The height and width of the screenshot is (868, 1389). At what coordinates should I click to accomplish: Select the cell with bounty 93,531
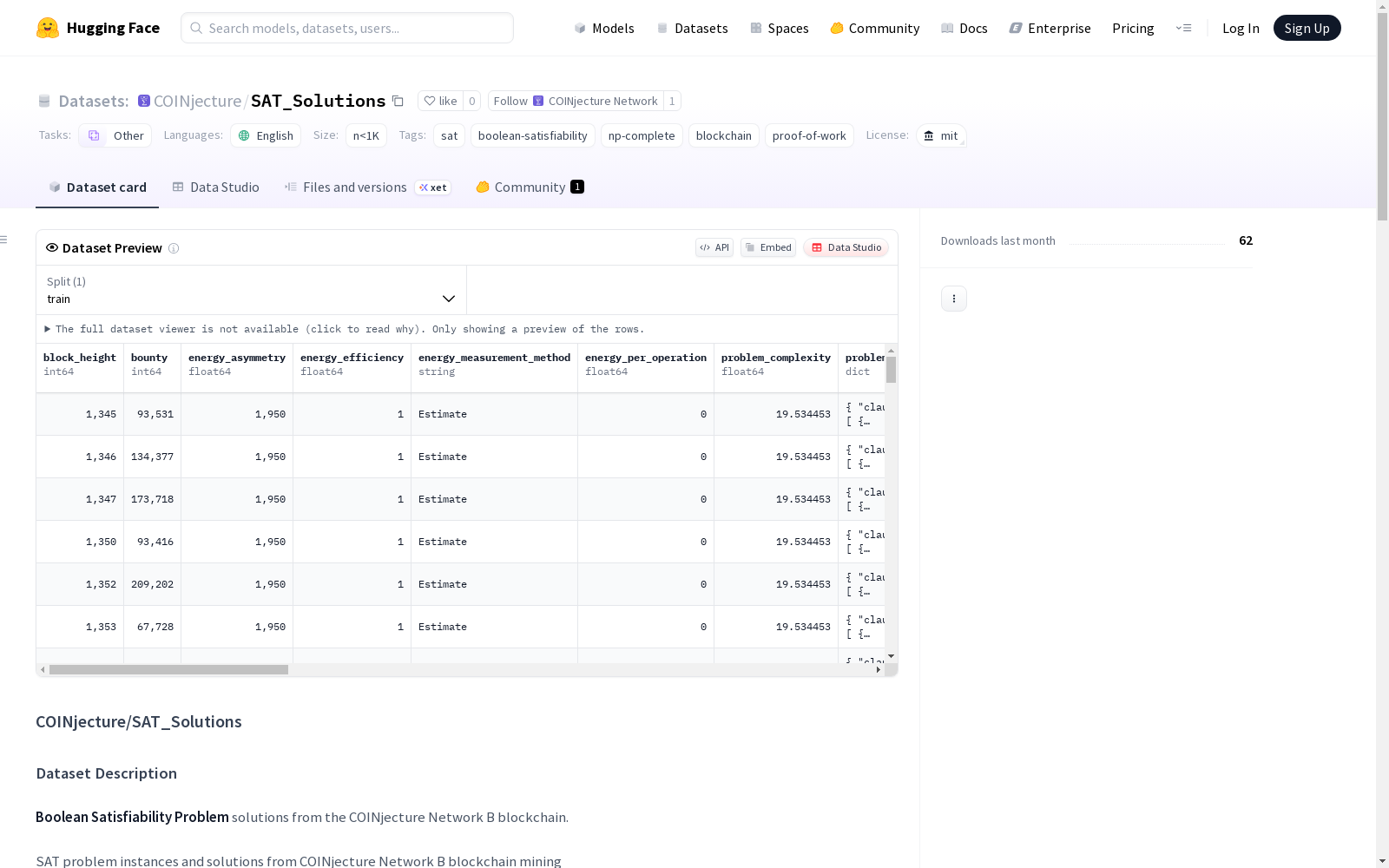tap(153, 414)
